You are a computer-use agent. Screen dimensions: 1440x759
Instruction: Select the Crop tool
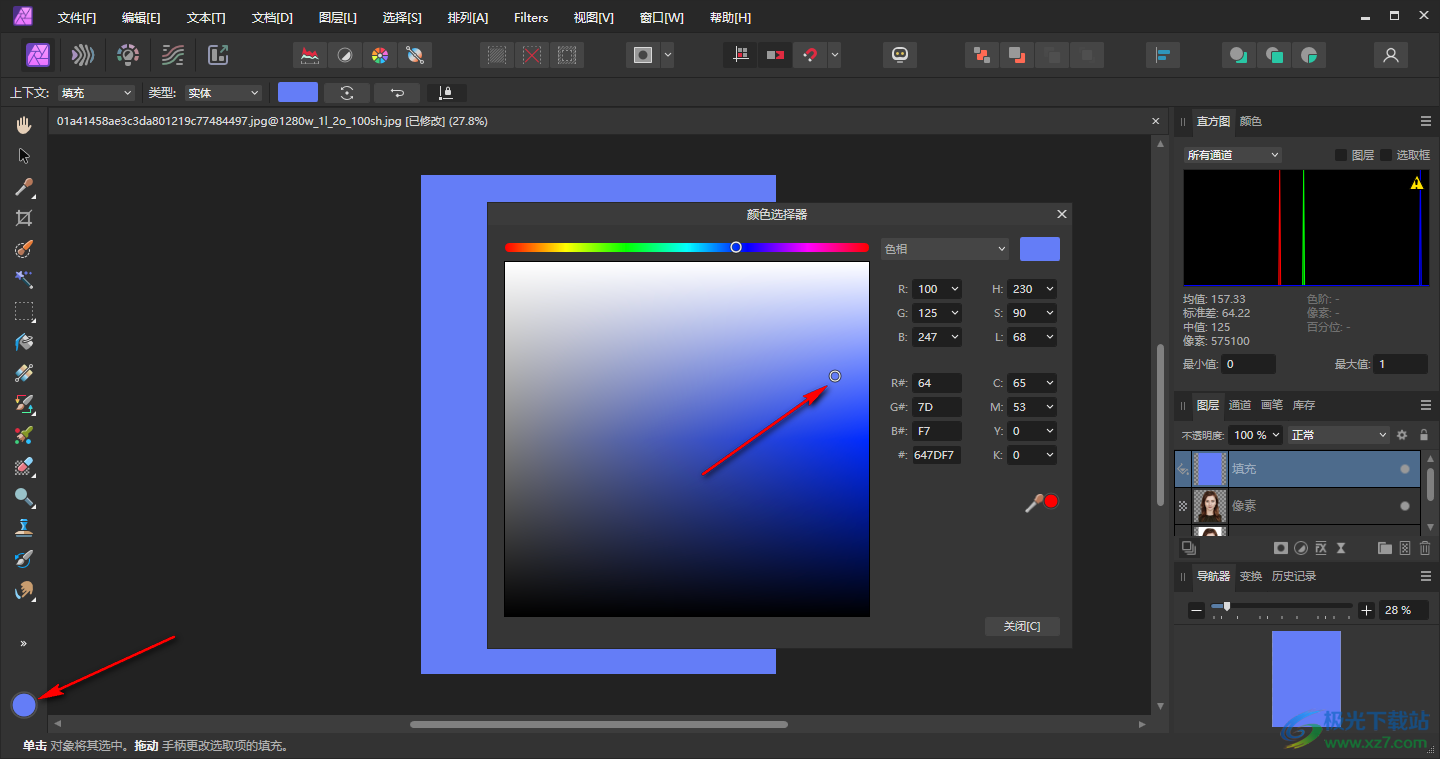tap(24, 218)
